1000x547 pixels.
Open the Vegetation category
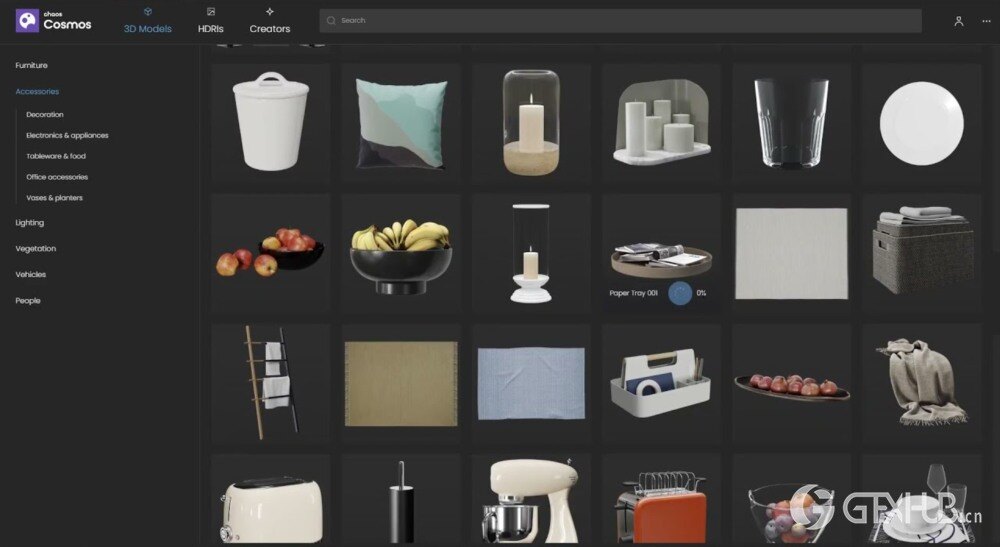[x=36, y=248]
